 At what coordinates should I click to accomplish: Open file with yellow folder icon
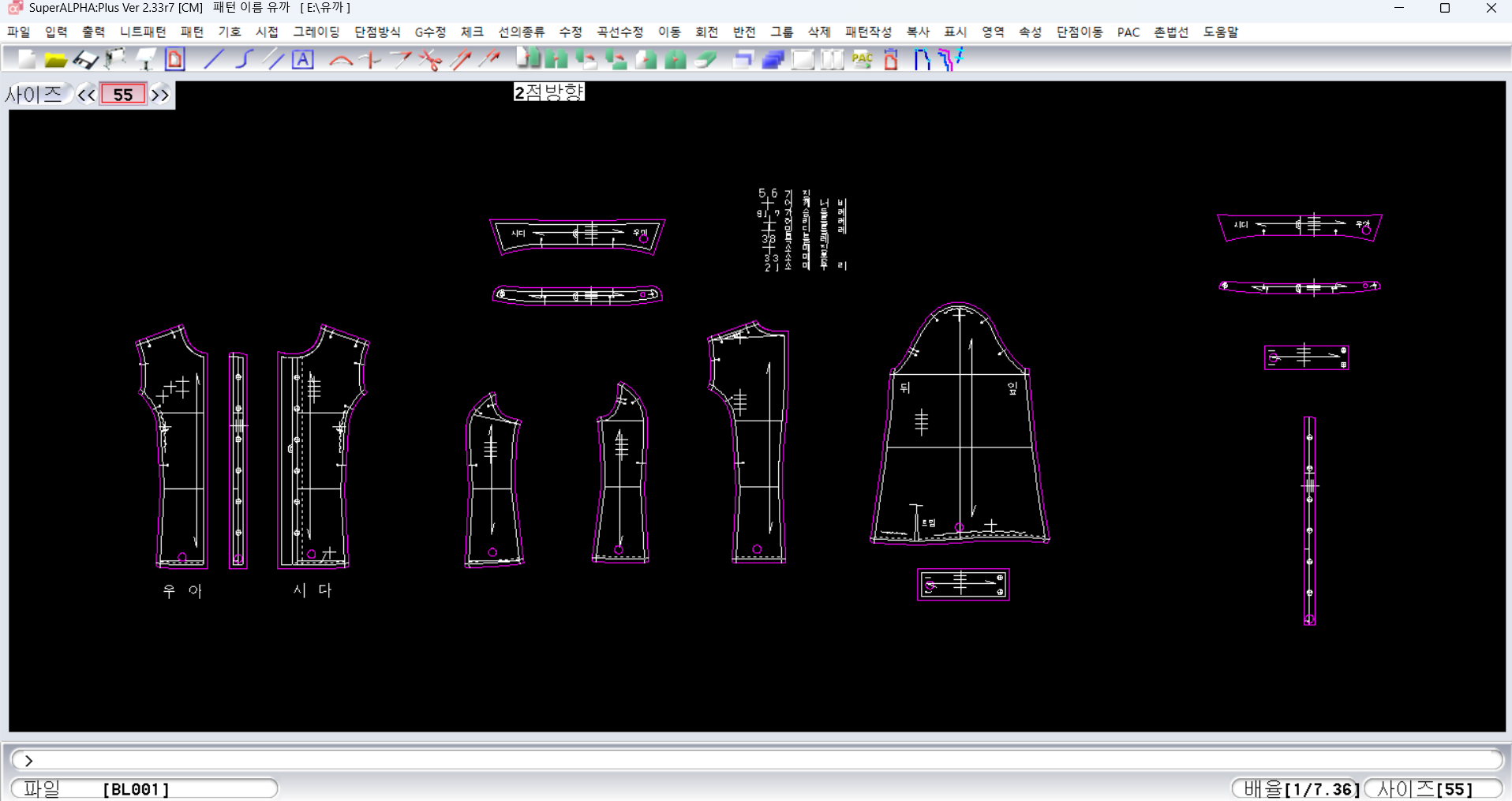tap(55, 59)
